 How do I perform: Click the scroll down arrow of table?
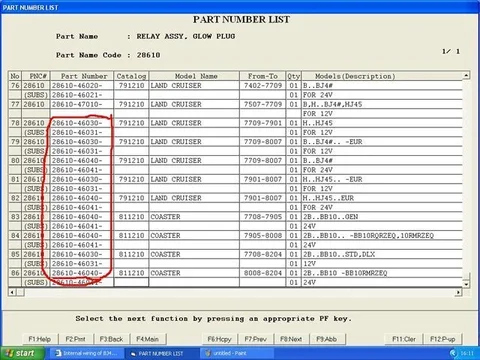[466, 284]
